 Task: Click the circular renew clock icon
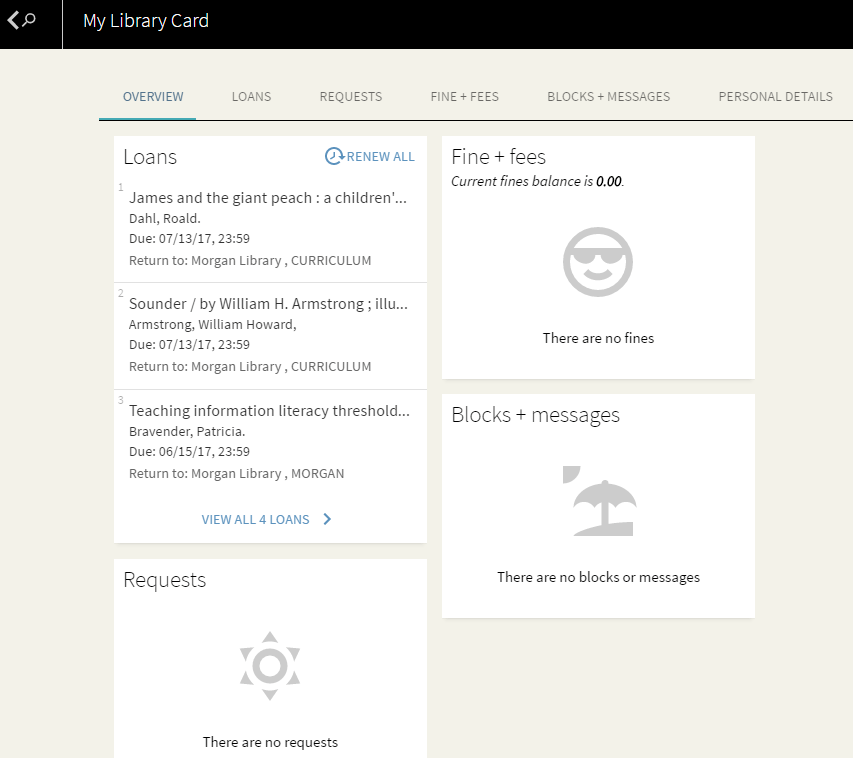click(333, 156)
